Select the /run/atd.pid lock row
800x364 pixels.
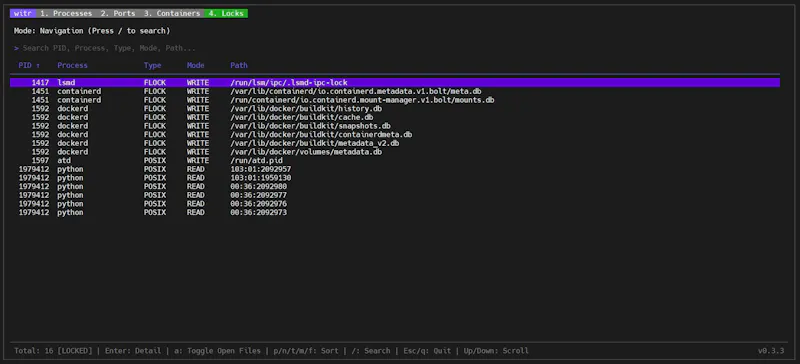point(395,161)
